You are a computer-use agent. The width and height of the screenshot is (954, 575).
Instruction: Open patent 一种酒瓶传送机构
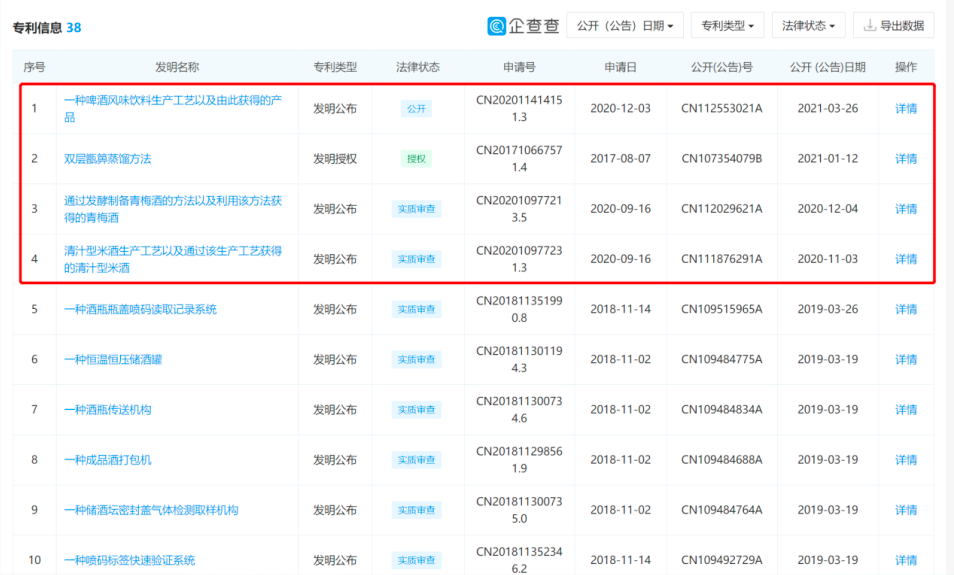pyautogui.click(x=108, y=409)
